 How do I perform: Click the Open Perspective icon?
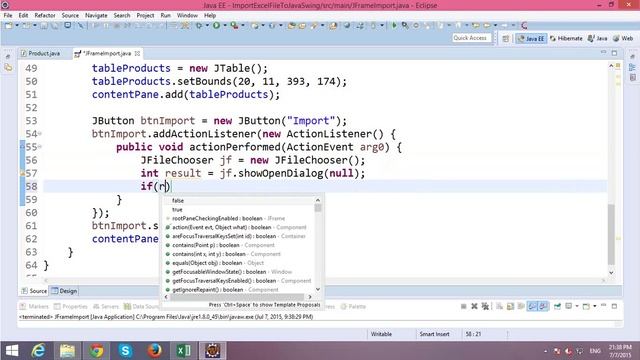pyautogui.click(x=506, y=38)
